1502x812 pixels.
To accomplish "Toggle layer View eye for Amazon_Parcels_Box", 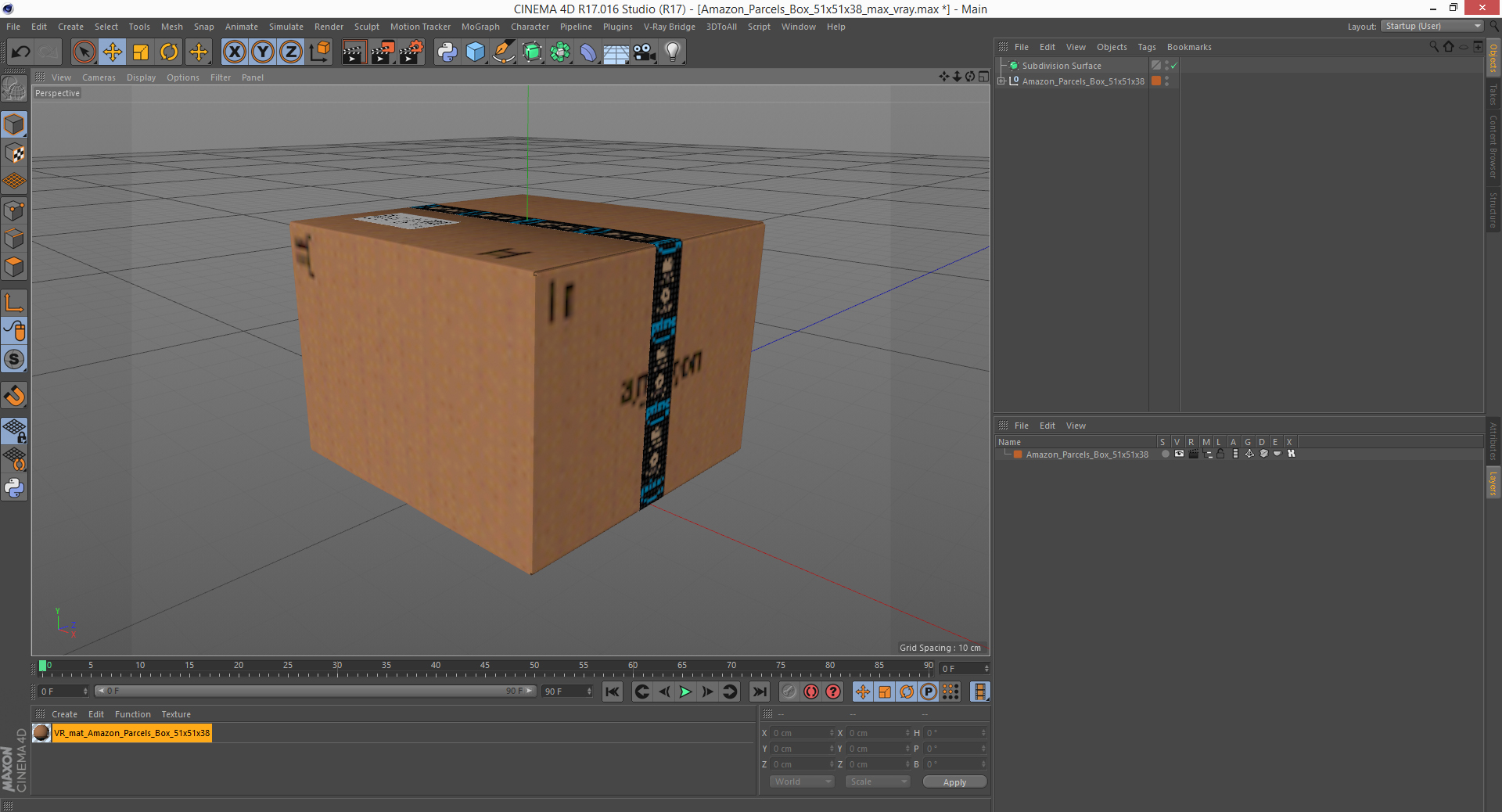I will [x=1179, y=454].
